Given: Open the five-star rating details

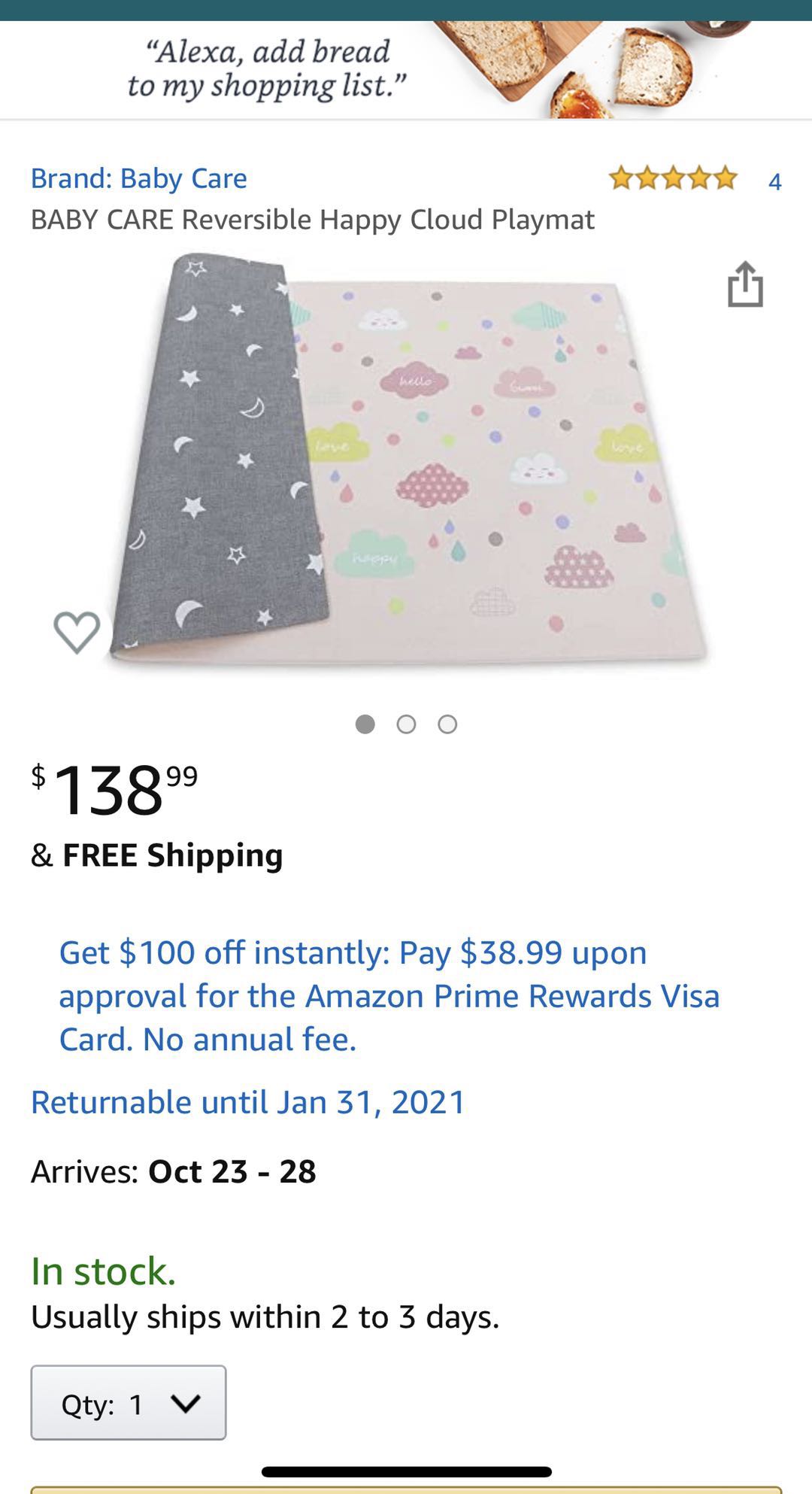Looking at the screenshot, I should 673,179.
